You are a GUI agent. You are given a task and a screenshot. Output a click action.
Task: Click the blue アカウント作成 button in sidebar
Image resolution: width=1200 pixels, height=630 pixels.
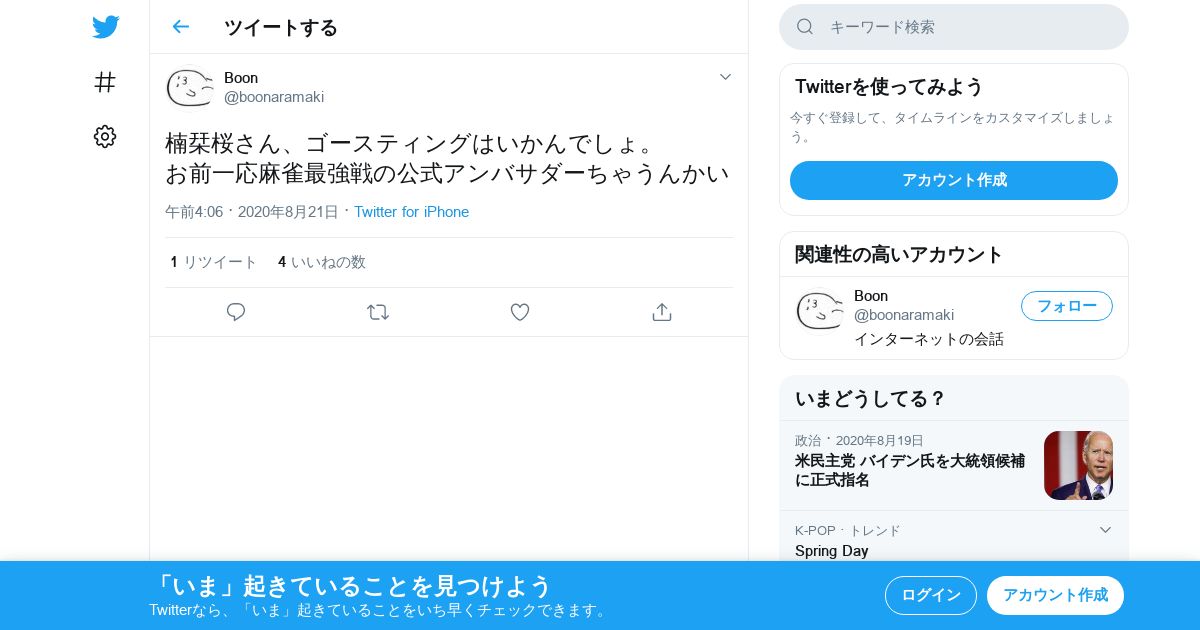tap(954, 180)
